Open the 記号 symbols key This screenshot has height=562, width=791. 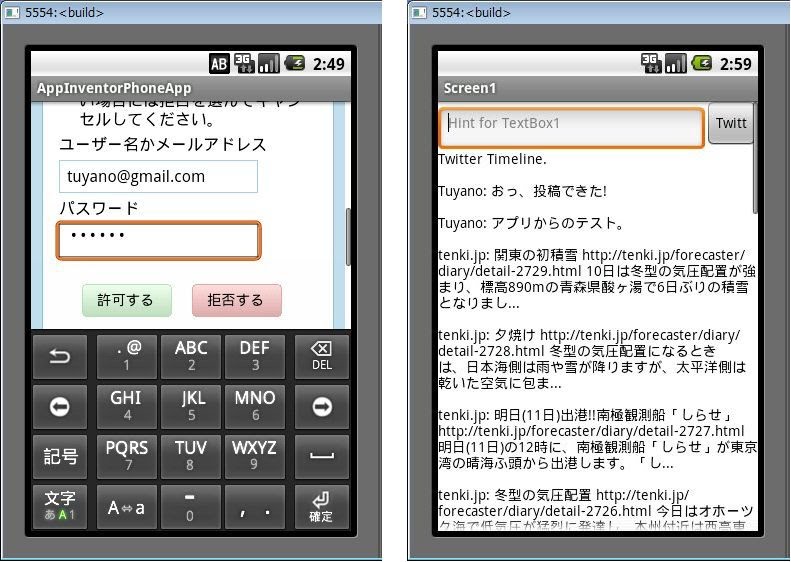(60, 456)
